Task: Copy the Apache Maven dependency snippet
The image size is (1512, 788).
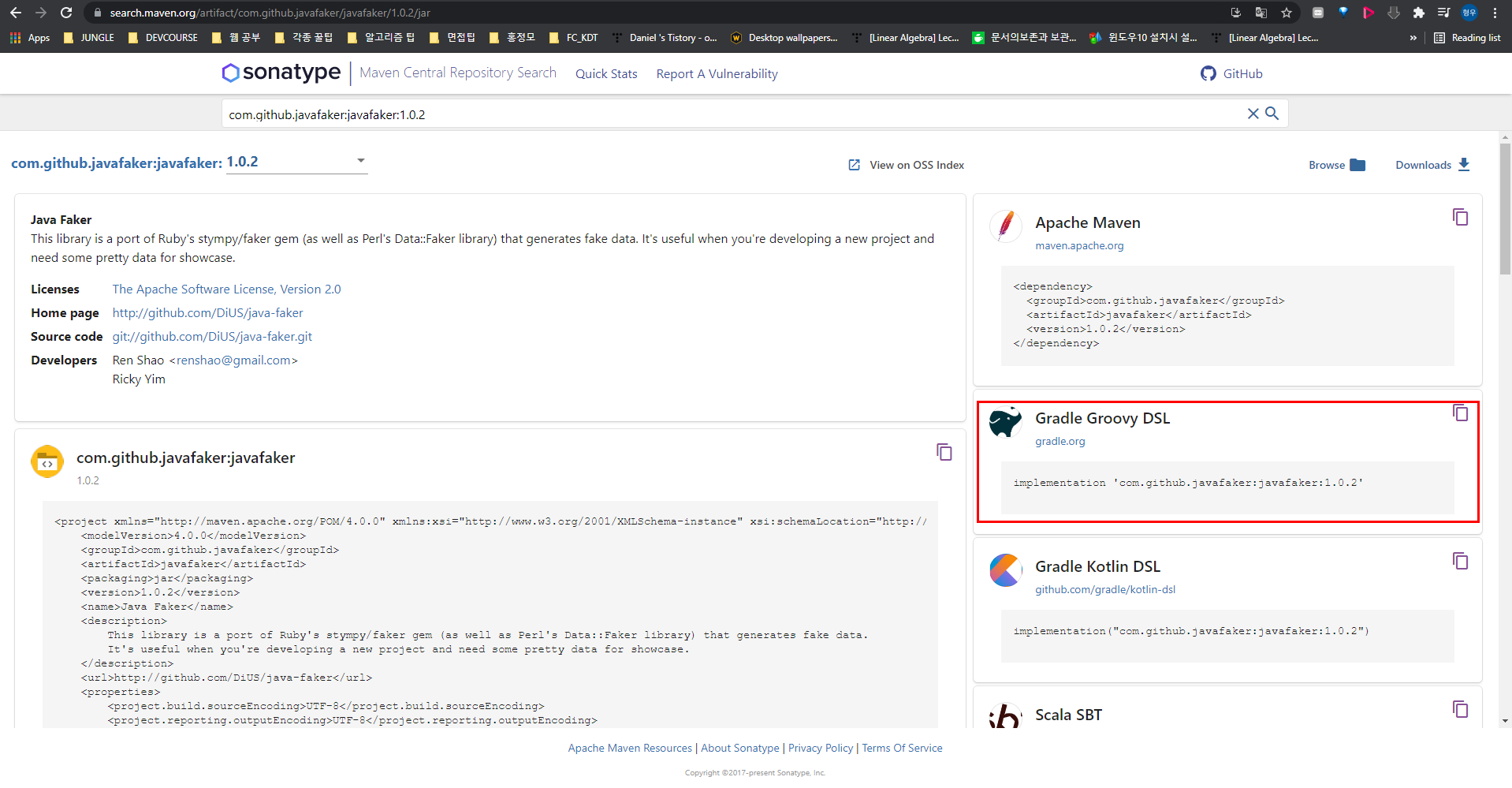Action: click(x=1460, y=217)
